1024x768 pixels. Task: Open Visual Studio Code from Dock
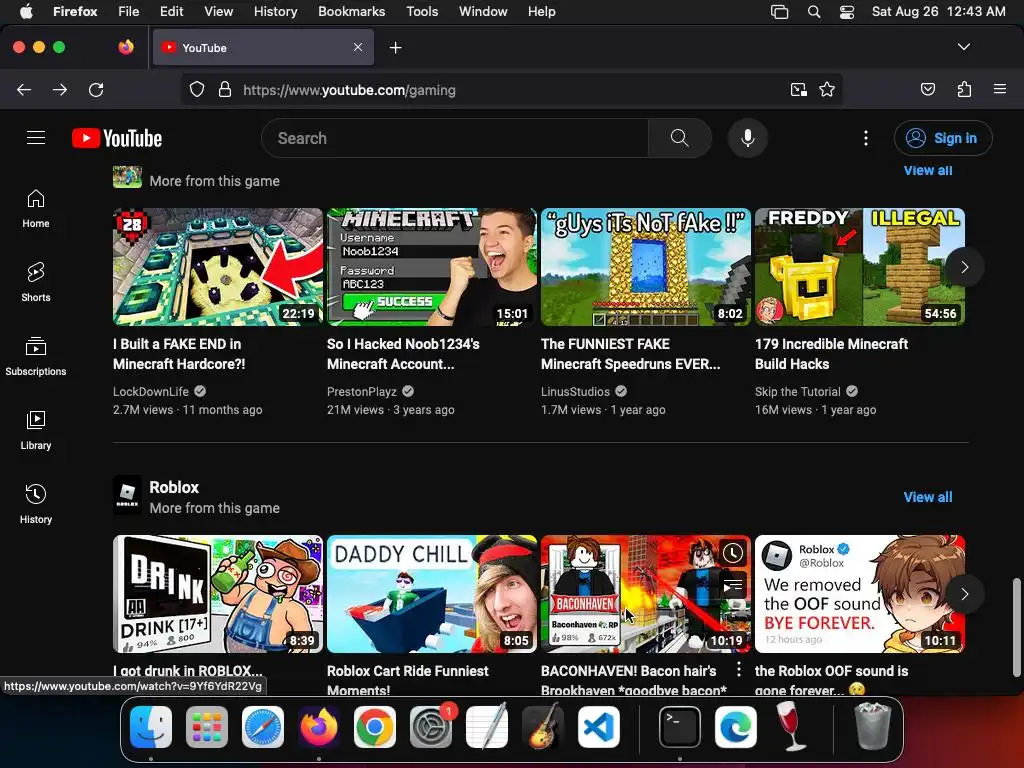coord(598,727)
